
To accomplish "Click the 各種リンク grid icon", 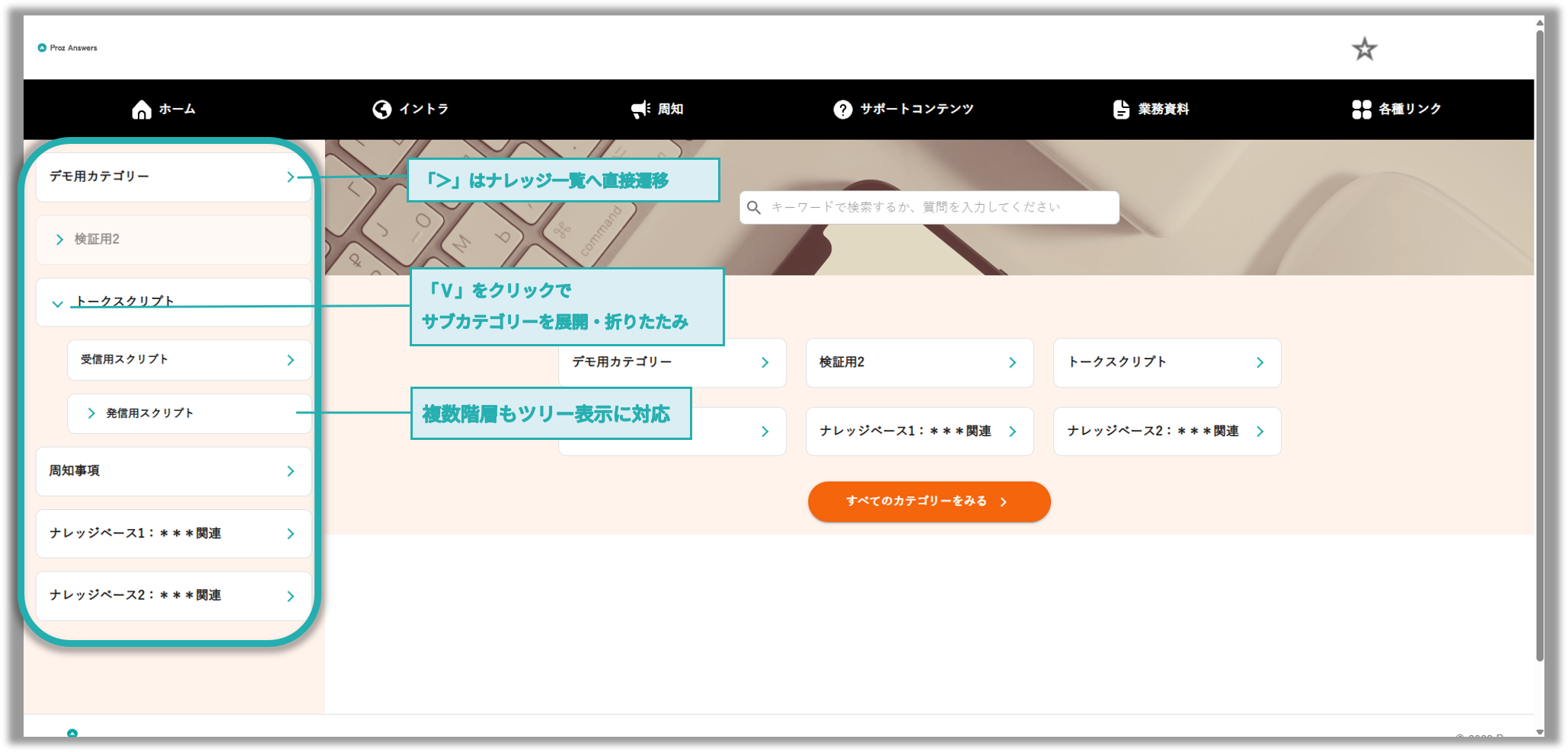I will [x=1362, y=110].
